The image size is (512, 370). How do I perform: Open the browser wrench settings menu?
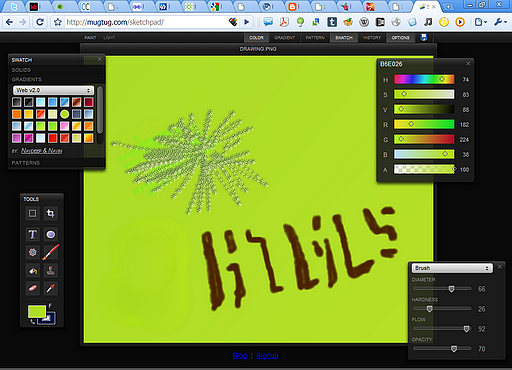click(500, 22)
